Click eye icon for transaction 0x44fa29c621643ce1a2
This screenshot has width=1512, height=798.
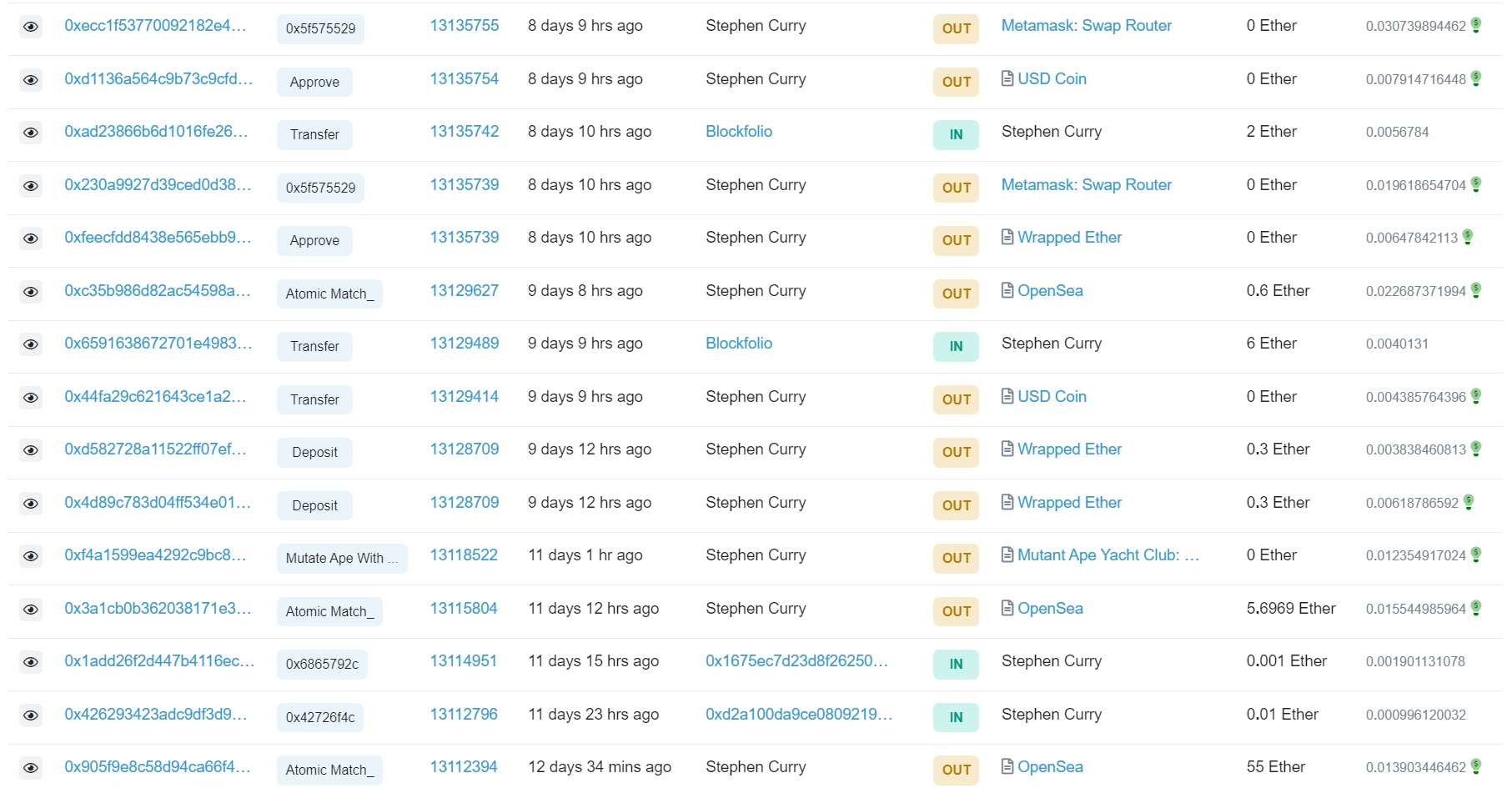31,398
